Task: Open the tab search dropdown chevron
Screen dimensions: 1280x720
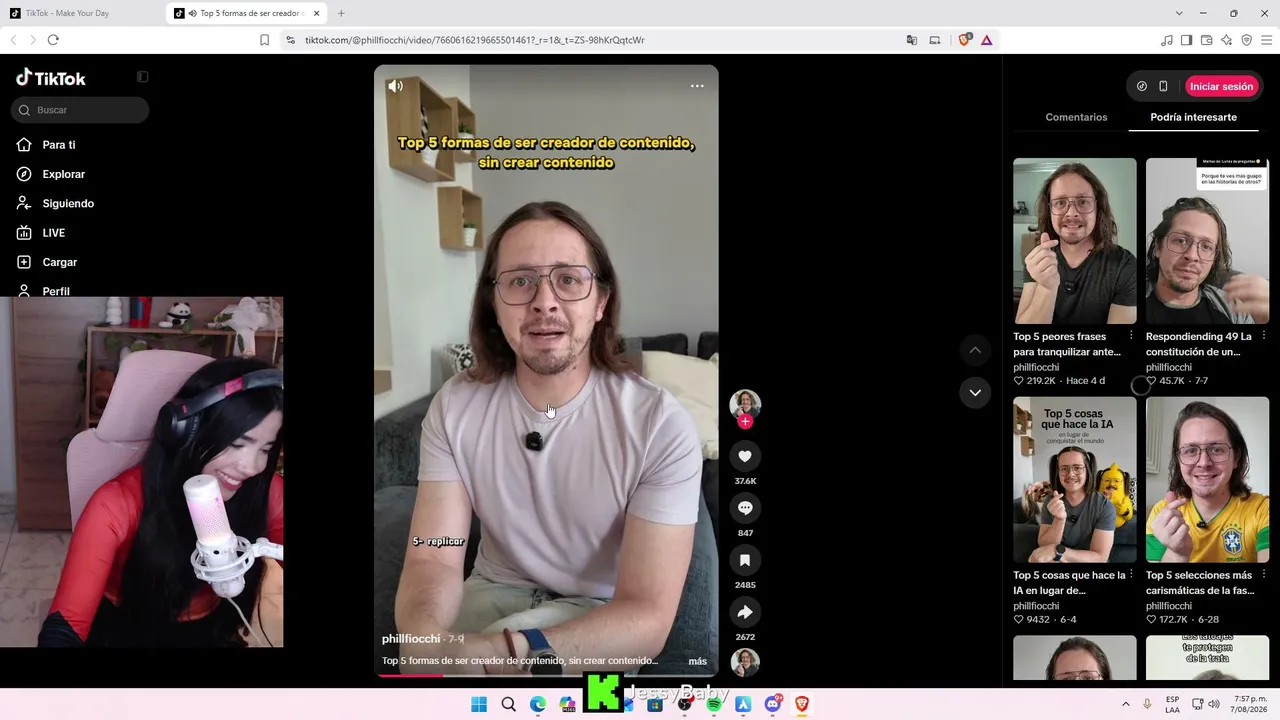Action: point(1179,13)
